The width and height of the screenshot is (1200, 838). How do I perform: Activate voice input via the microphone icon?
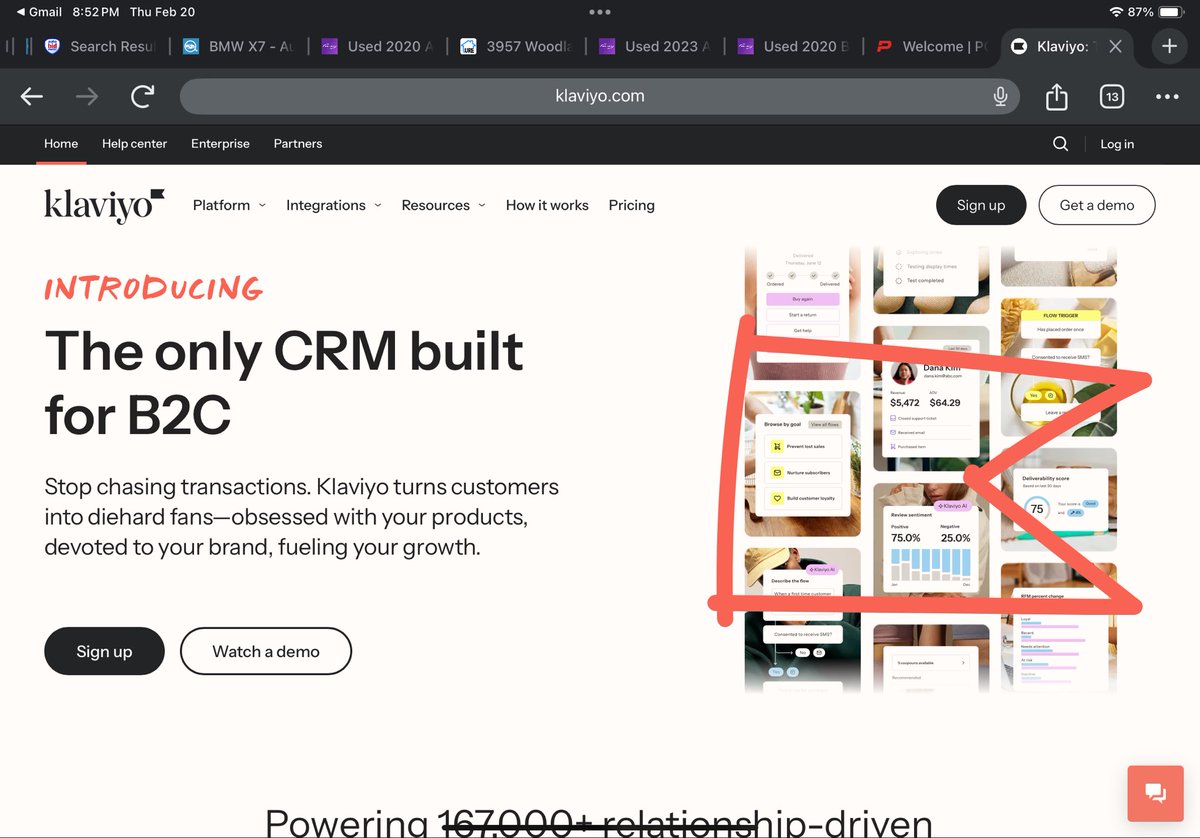[x=999, y=96]
